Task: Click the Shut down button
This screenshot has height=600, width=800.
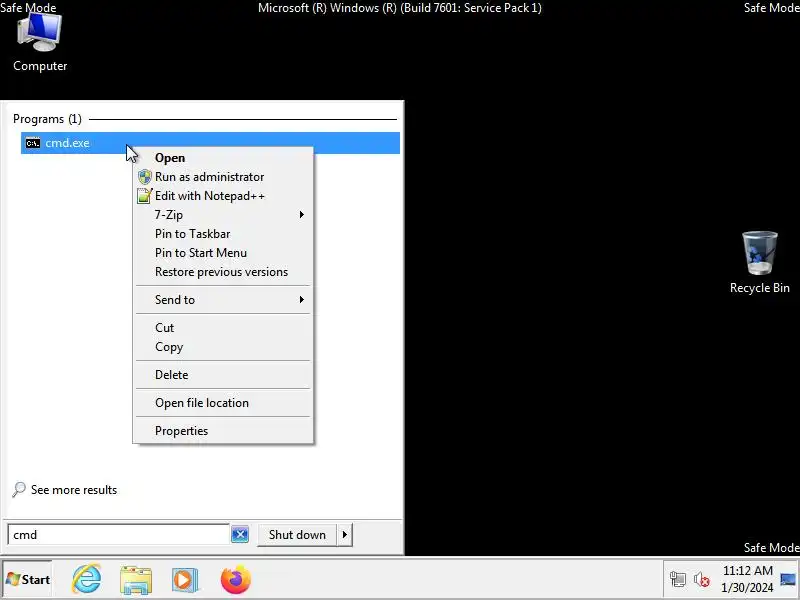Action: (297, 535)
